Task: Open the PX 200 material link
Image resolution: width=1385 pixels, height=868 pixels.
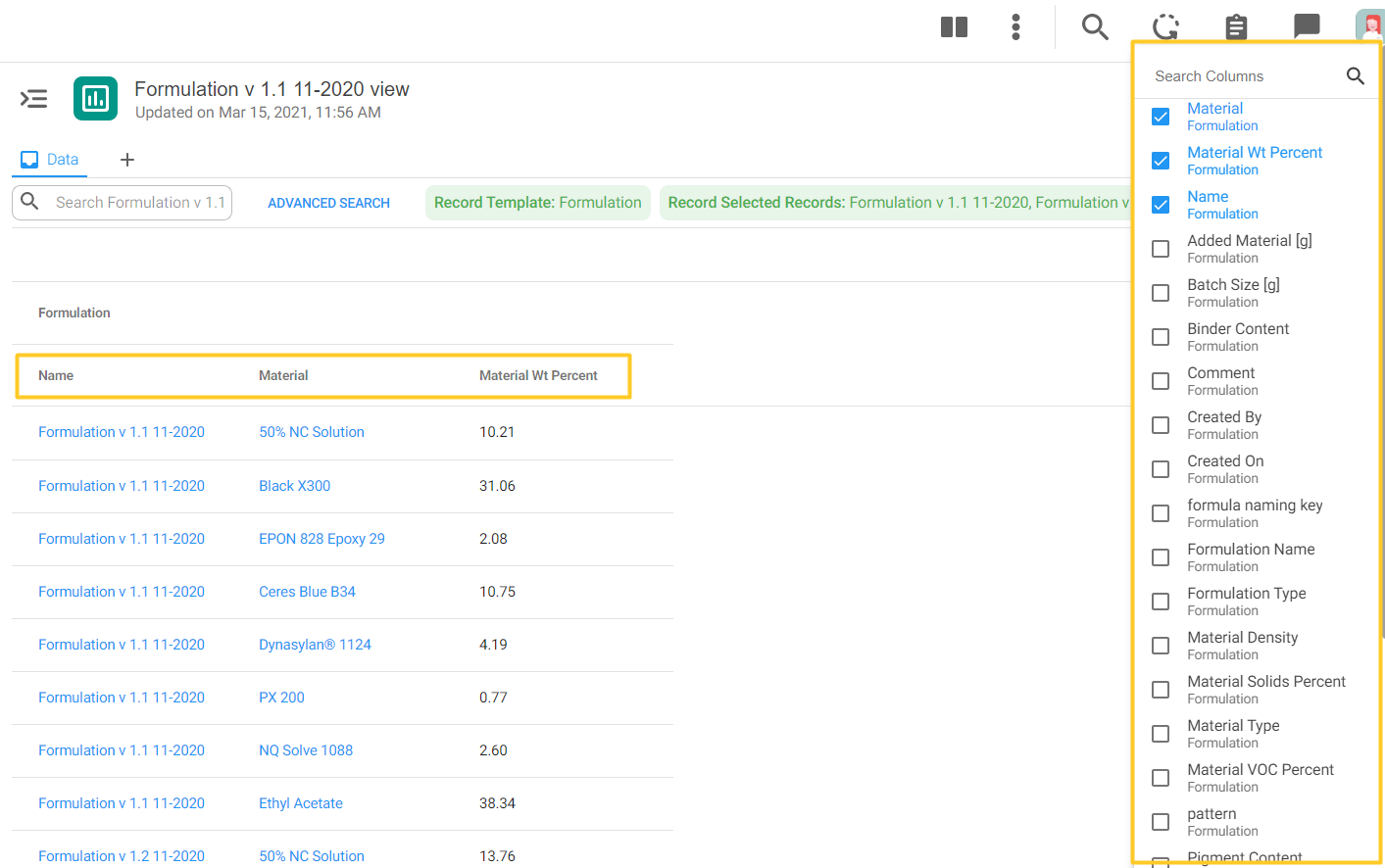Action: coord(281,698)
